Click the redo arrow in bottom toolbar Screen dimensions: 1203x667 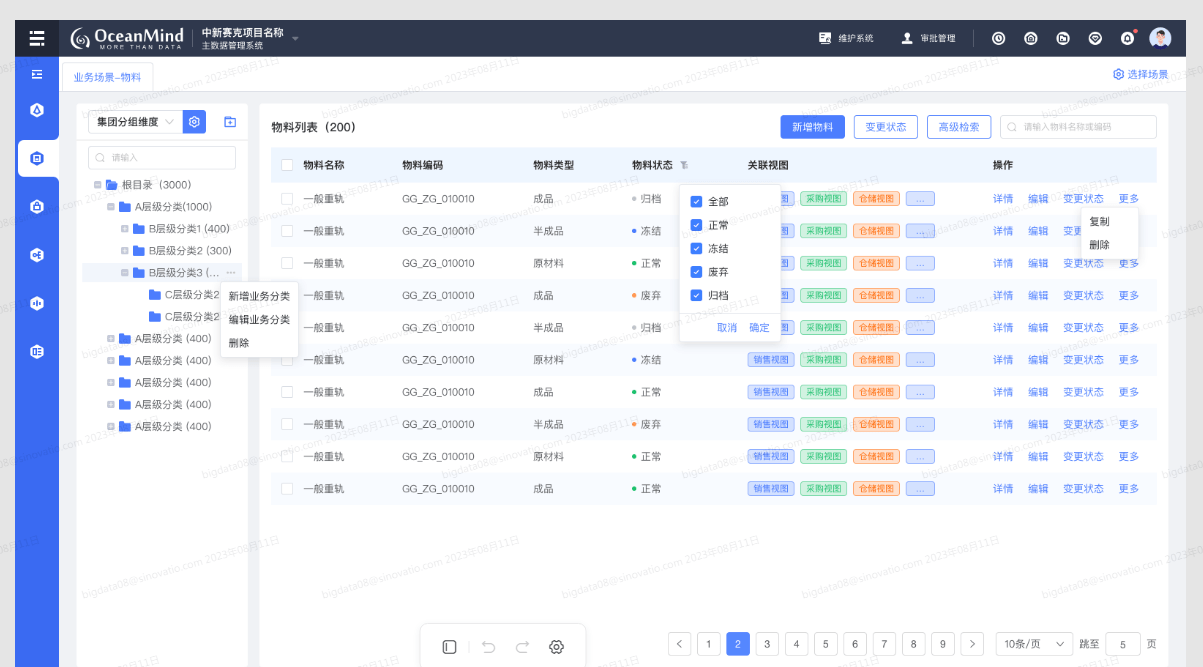[x=522, y=647]
